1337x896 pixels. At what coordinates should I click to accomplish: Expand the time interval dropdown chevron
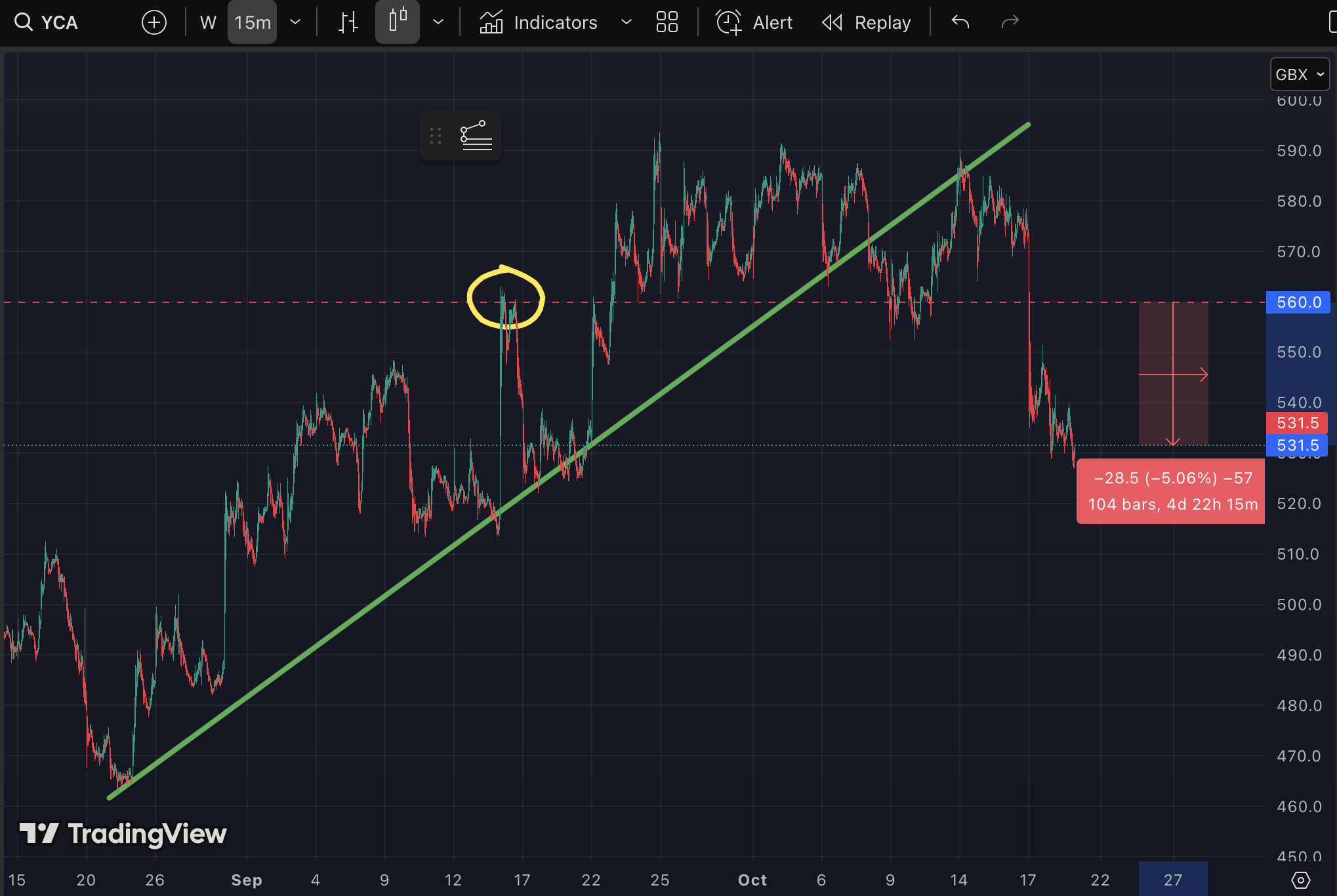point(295,22)
